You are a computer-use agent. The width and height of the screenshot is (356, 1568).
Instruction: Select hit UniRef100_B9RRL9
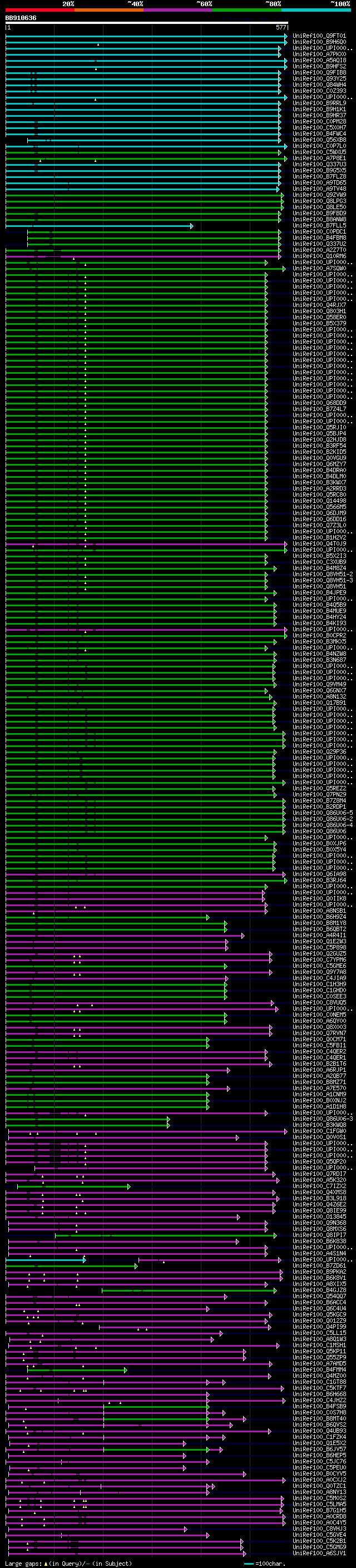(x=319, y=103)
